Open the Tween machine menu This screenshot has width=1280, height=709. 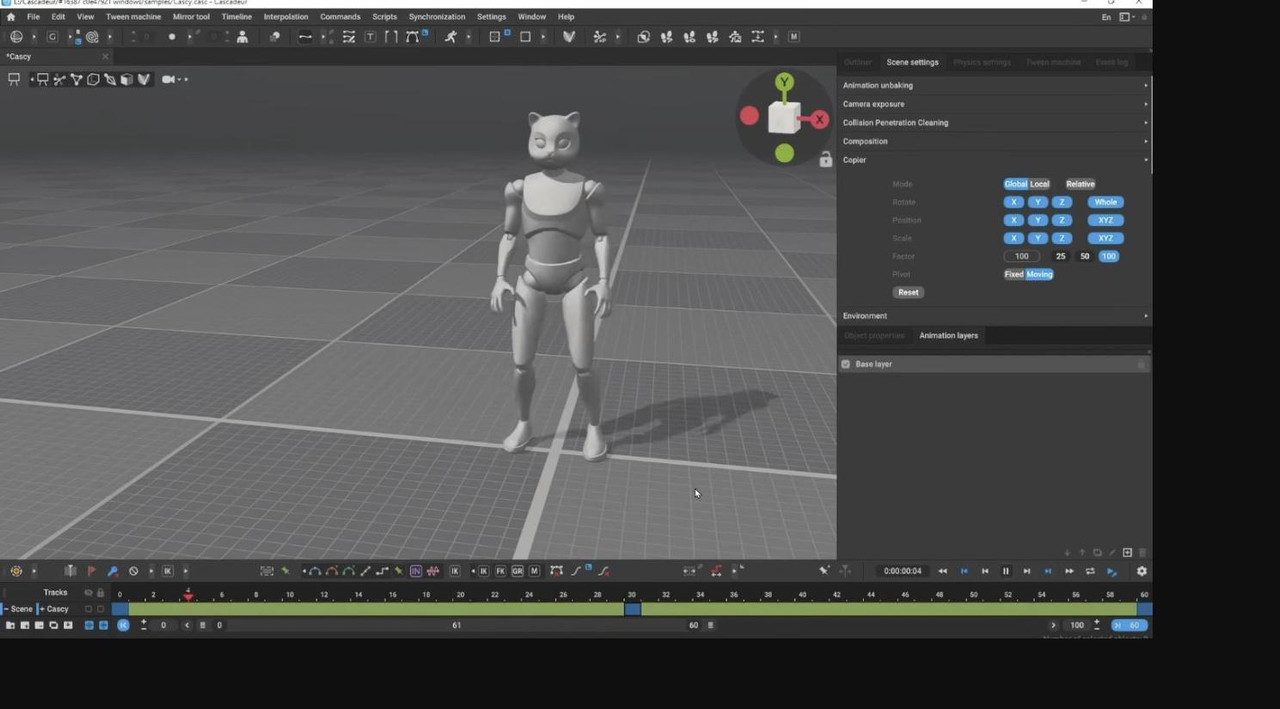pos(133,17)
